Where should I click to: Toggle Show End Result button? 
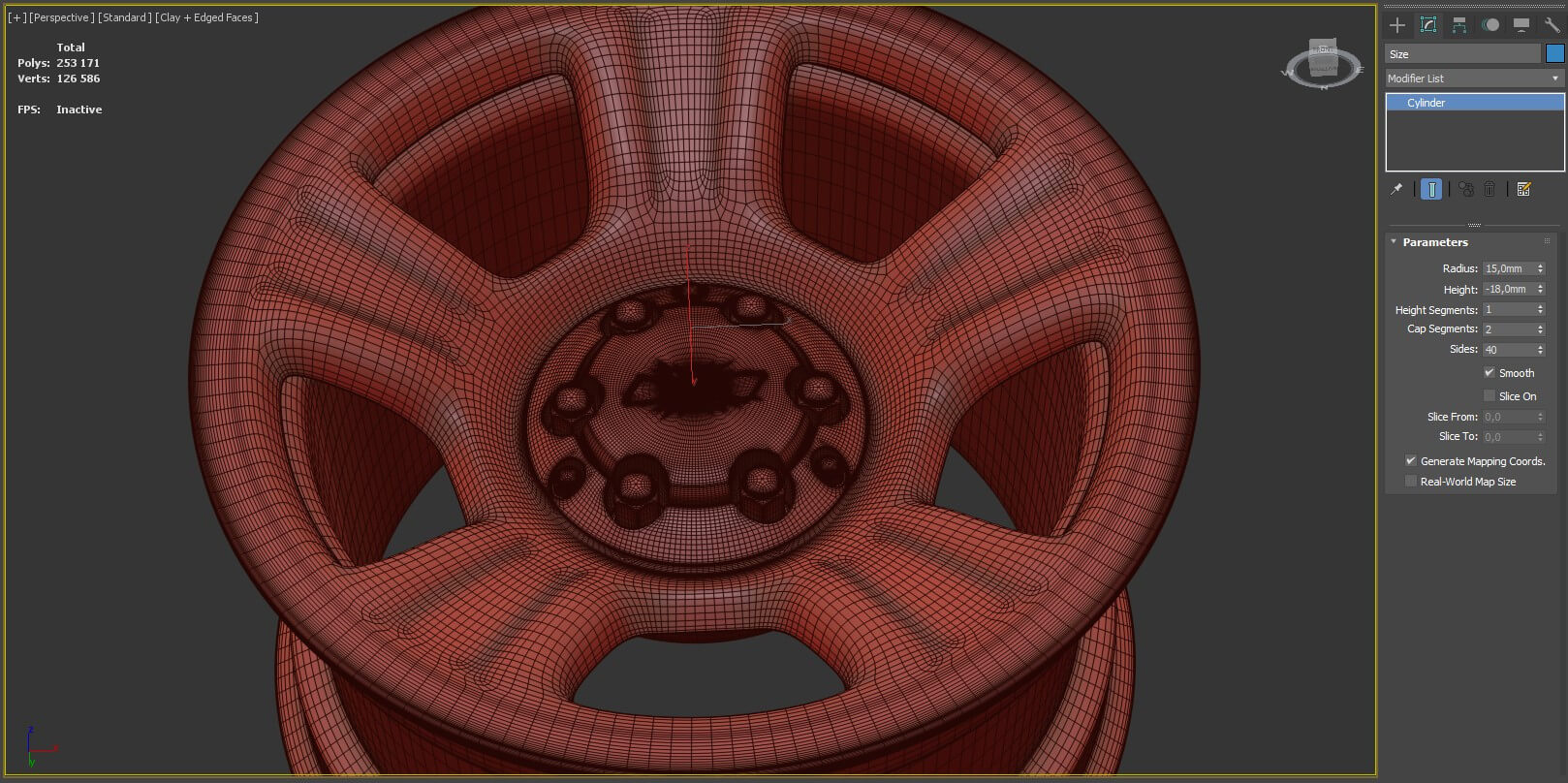coord(1431,189)
